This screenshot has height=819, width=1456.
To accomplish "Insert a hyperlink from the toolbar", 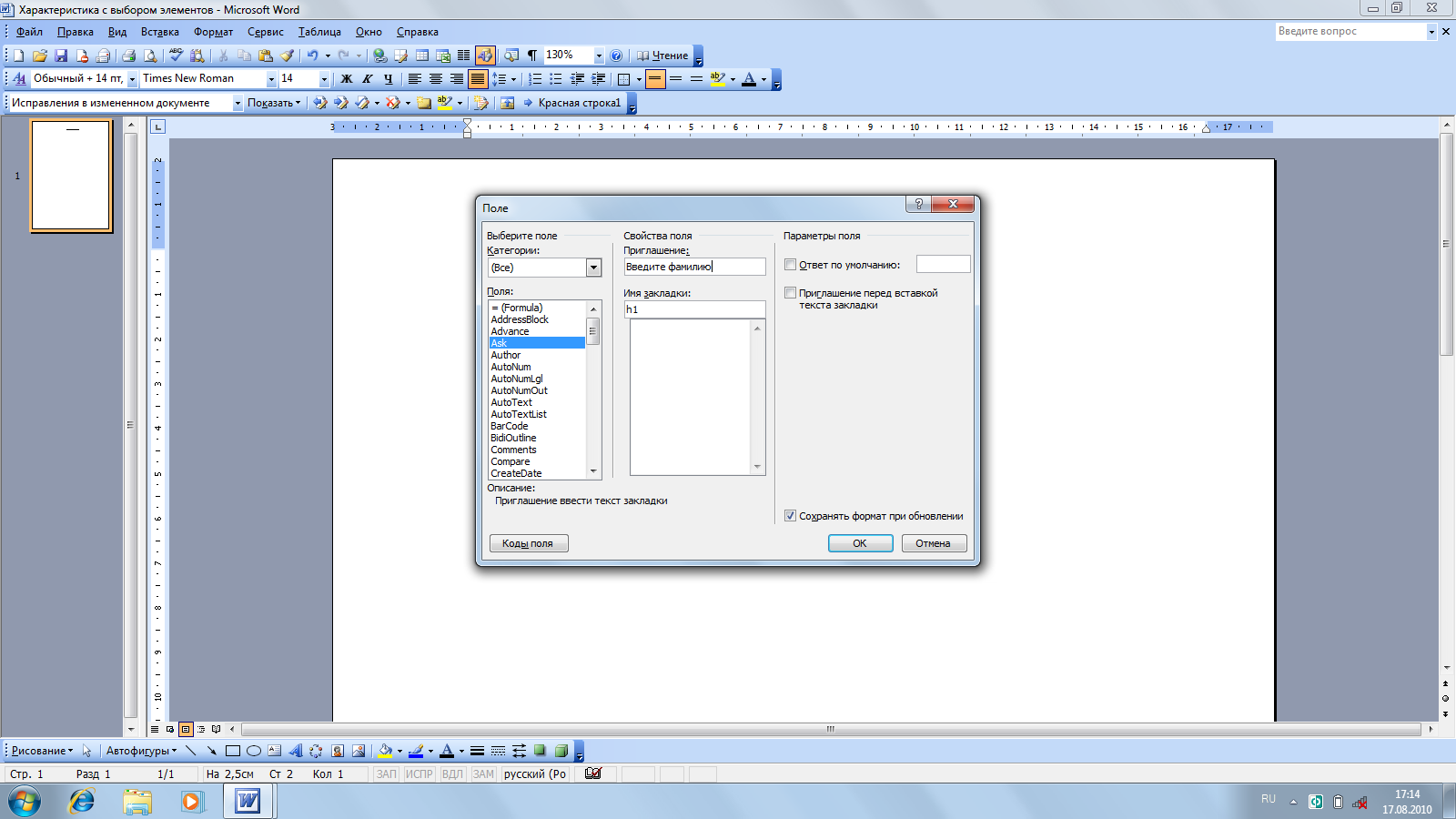I will point(380,56).
